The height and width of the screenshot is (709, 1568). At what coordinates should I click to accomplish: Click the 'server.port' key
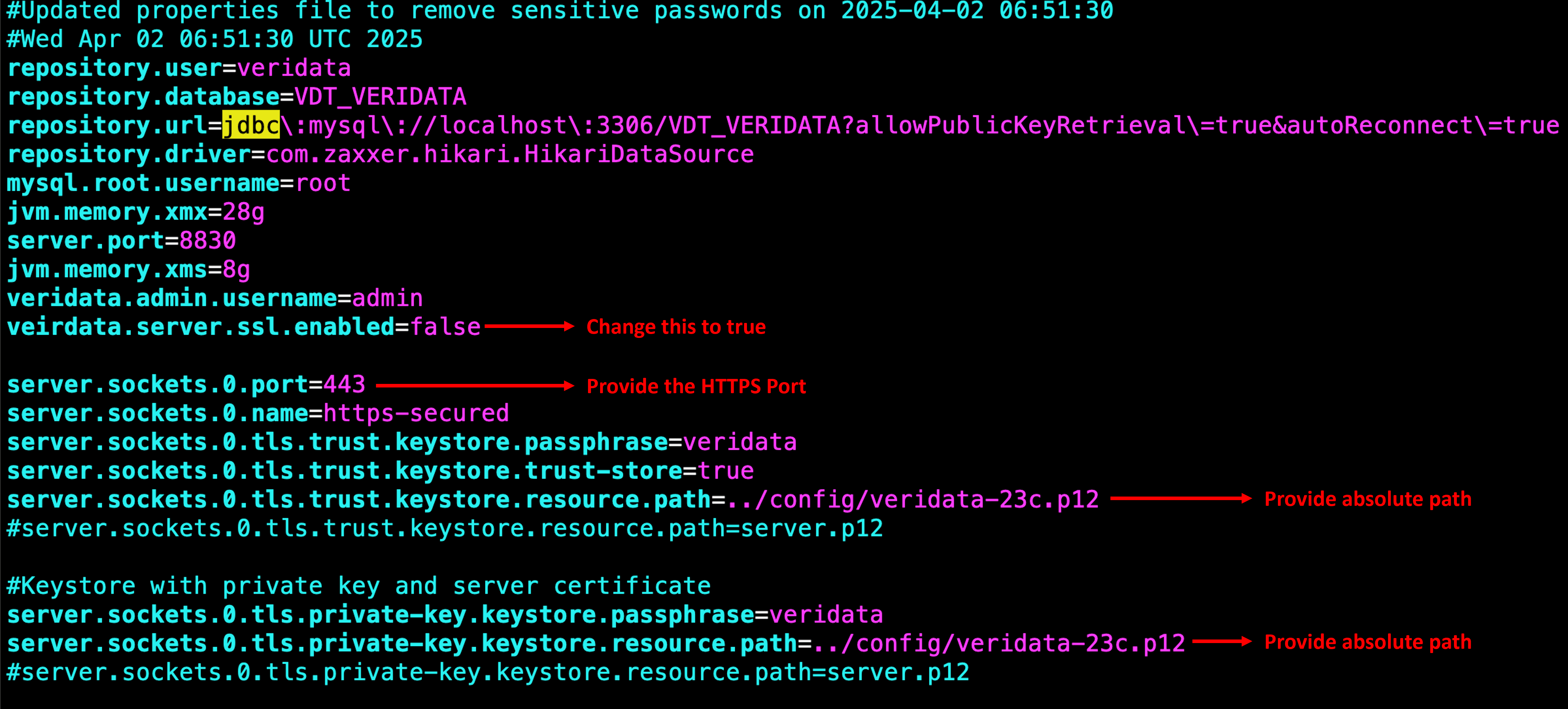click(86, 241)
